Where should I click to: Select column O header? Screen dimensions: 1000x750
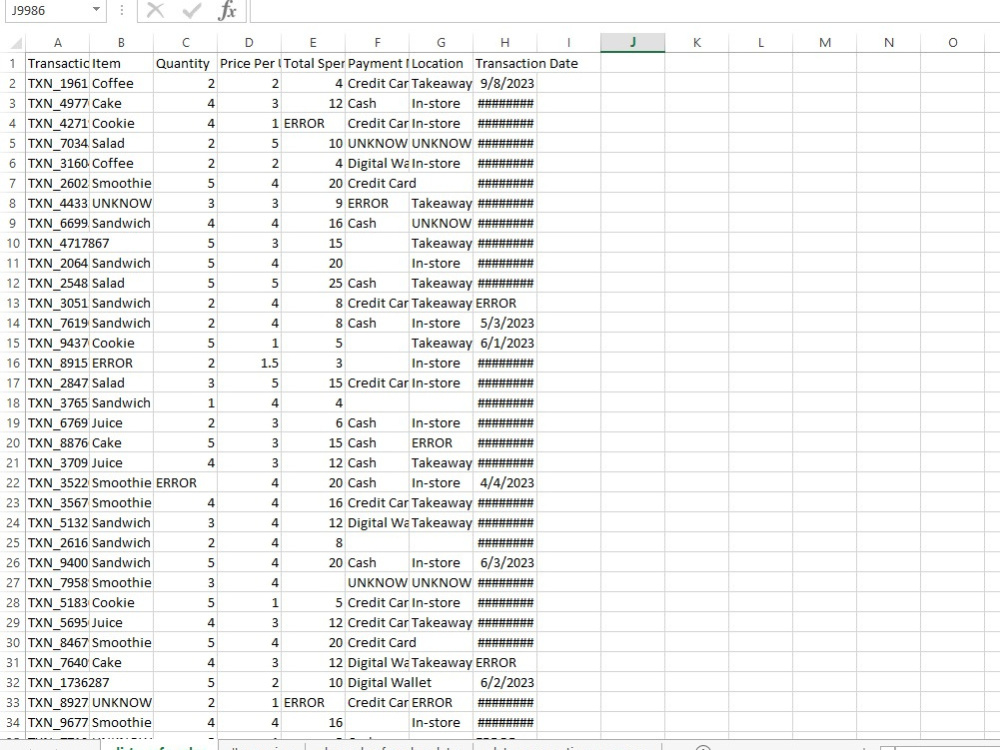click(x=952, y=43)
